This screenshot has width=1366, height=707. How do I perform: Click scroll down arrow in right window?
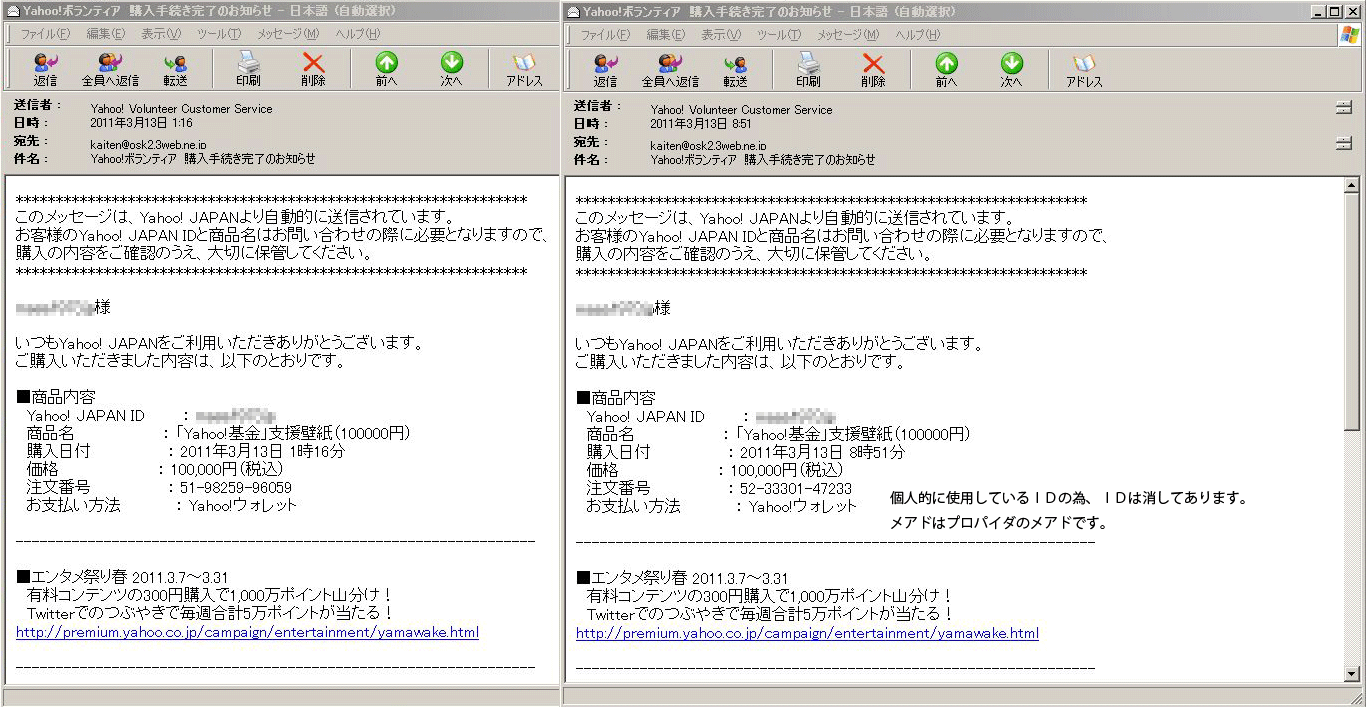(1352, 673)
